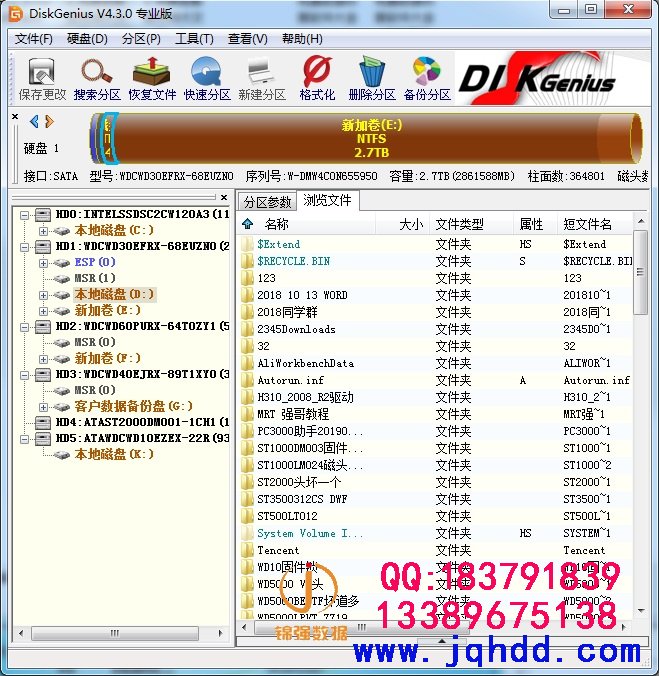Select 新加卷 (E:) in the tree
This screenshot has width=659, height=676.
[107, 310]
